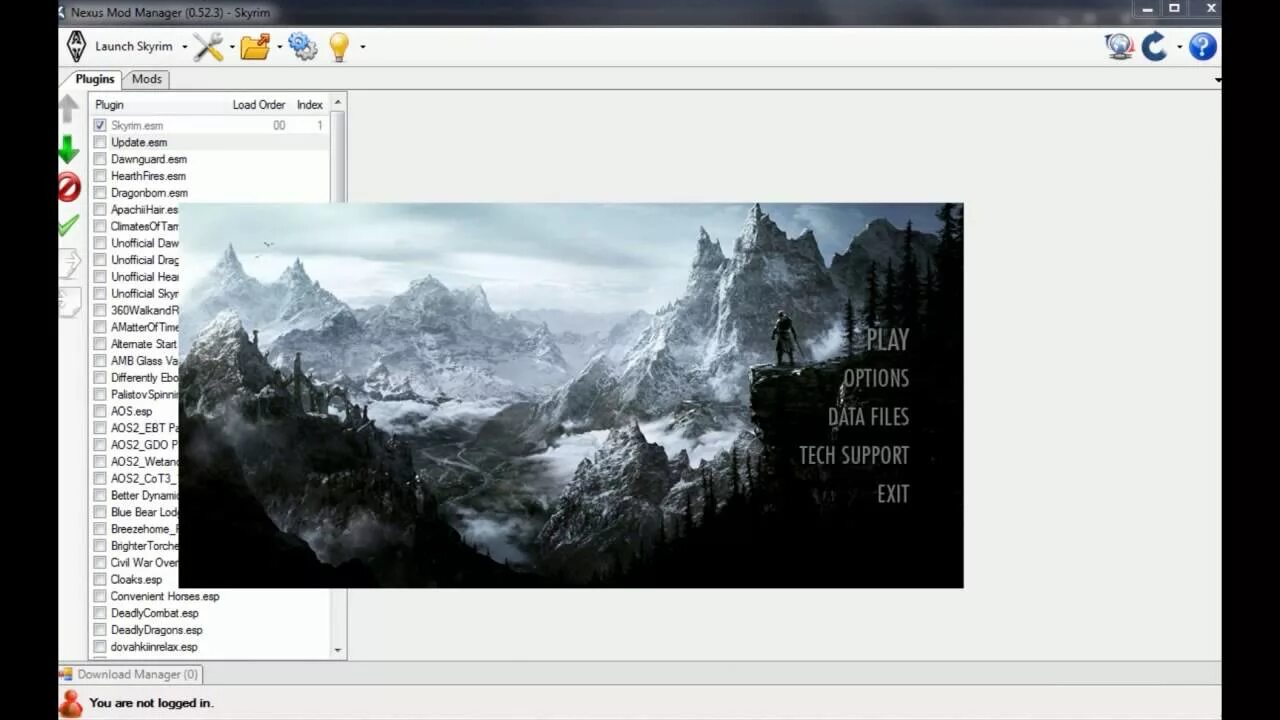Click EXIT in the Skyrim launcher
The image size is (1280, 720).
pos(893,494)
